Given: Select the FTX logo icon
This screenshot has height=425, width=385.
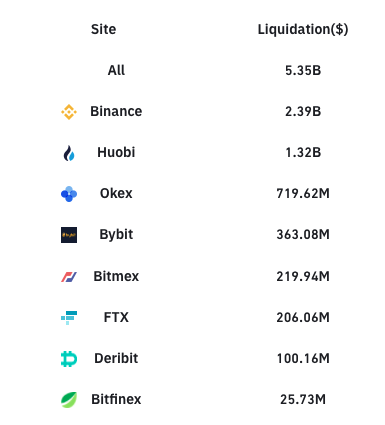Looking at the screenshot, I should (69, 317).
